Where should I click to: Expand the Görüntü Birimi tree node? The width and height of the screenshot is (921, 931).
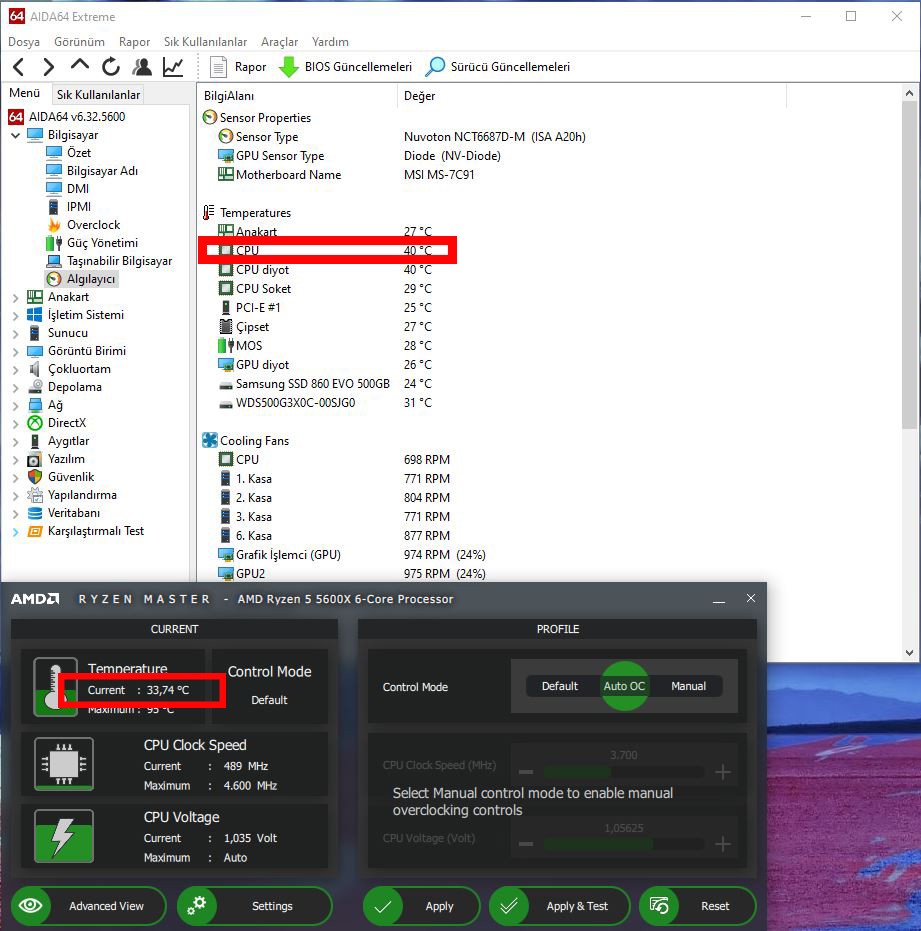click(15, 352)
